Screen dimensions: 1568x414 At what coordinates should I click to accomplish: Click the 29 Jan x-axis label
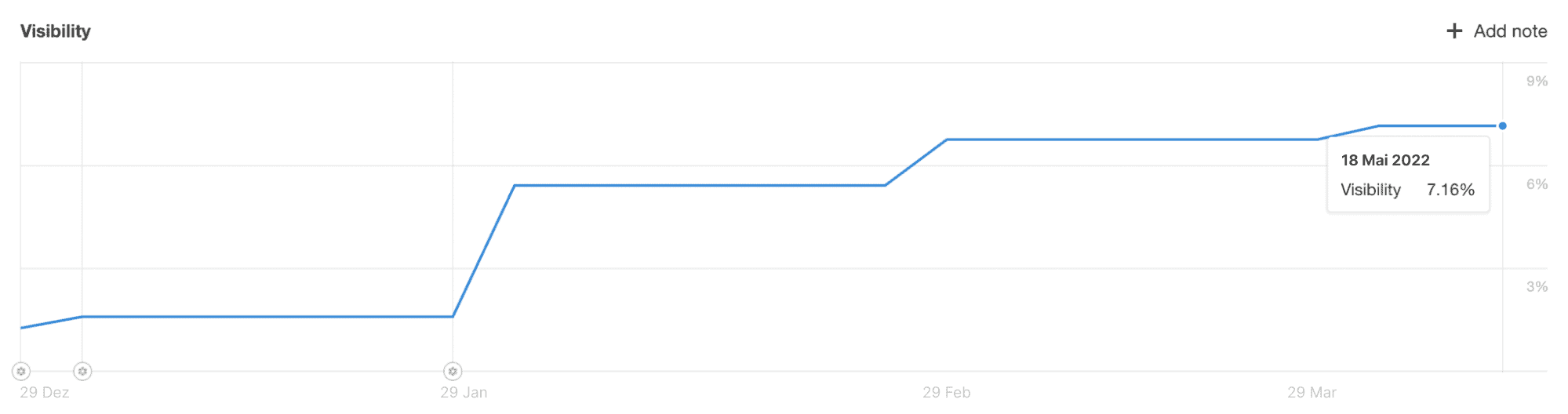point(464,393)
